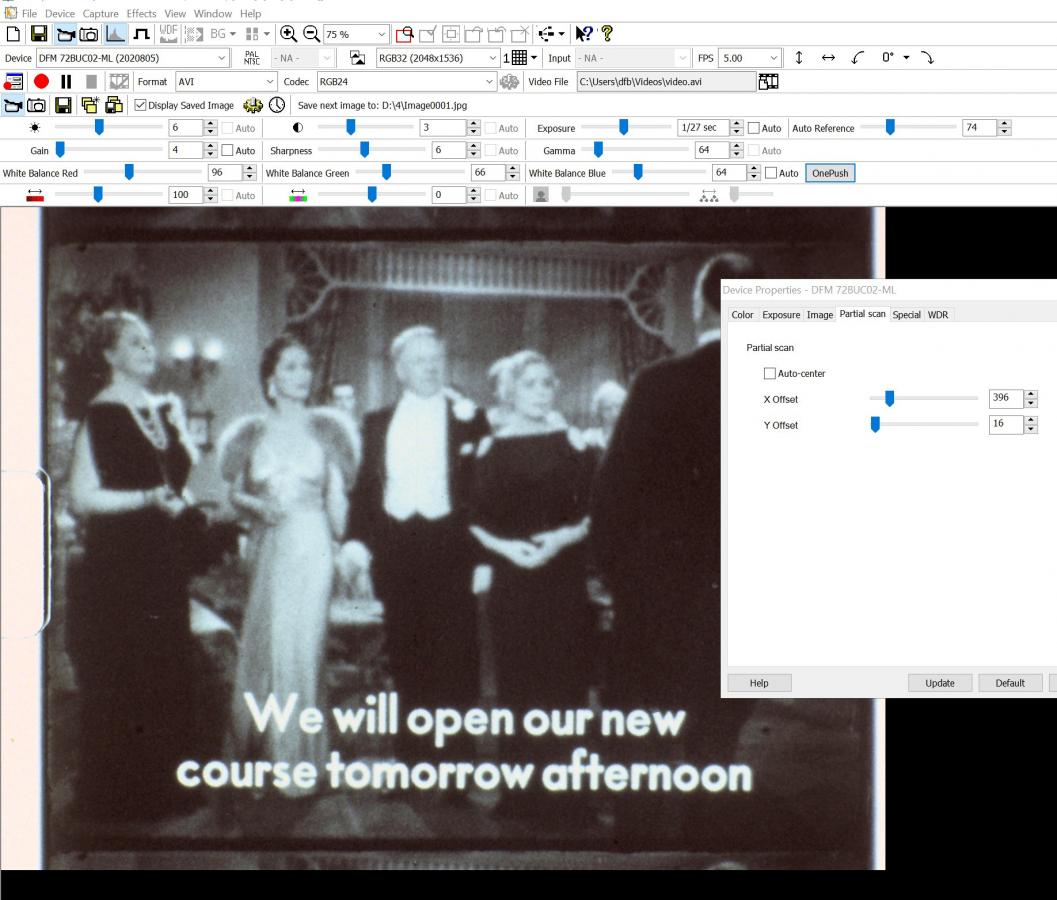Click the image sequence settings gear icon
Viewport: 1057px width, 900px height.
[253, 105]
